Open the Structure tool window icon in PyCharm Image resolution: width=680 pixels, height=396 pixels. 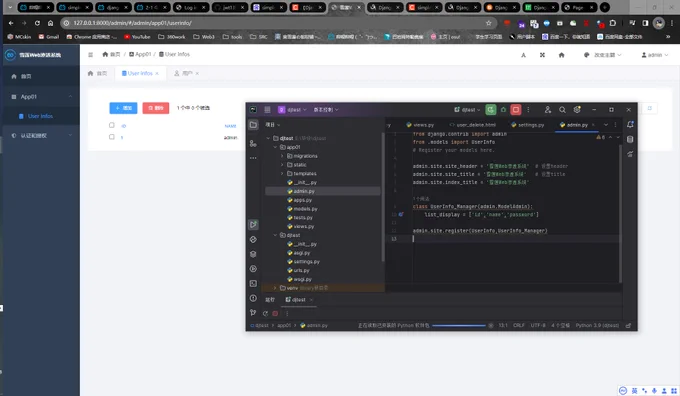[253, 144]
